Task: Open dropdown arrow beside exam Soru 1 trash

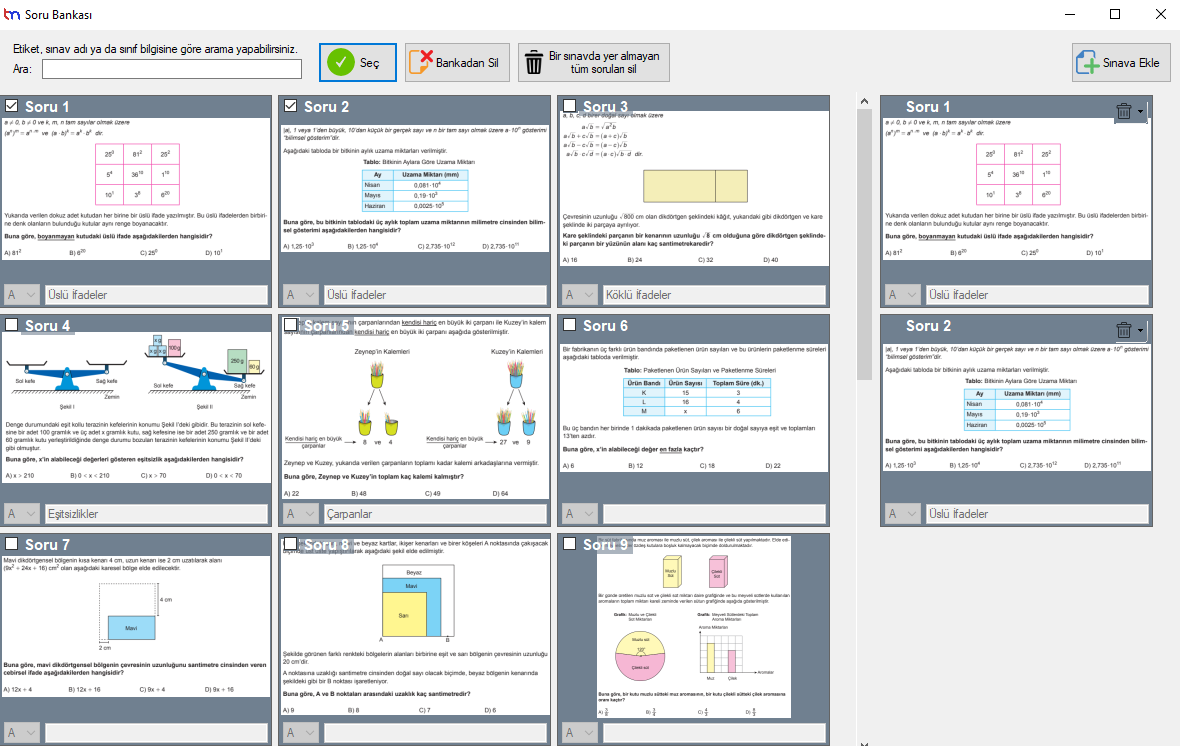Action: click(1141, 111)
